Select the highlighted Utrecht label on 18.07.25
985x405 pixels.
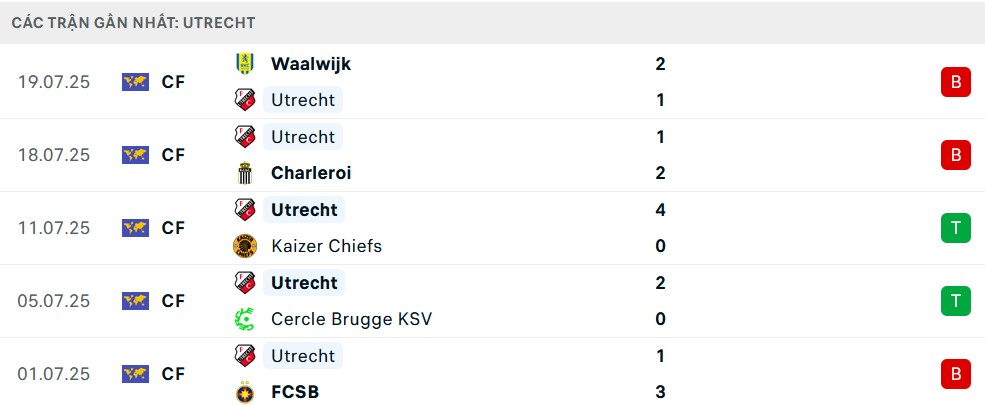click(303, 136)
